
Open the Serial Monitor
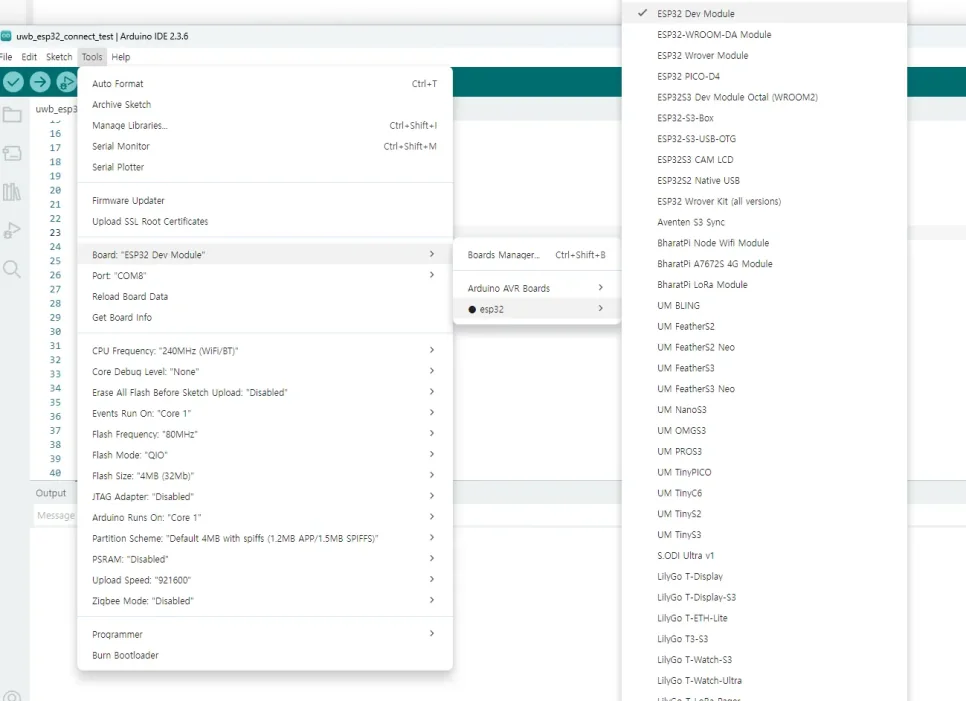click(x=265, y=146)
